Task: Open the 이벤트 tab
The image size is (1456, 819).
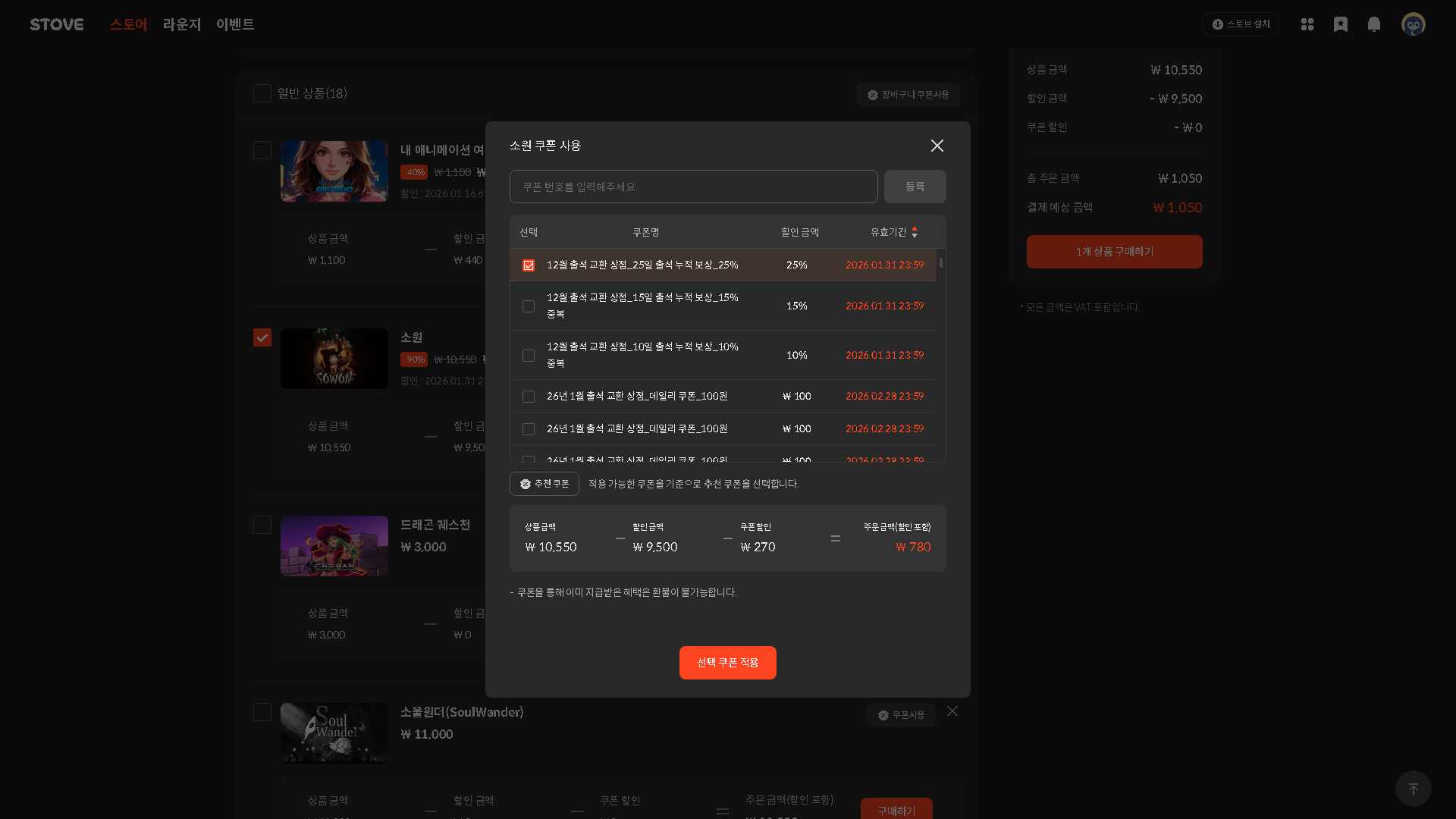Action: pyautogui.click(x=235, y=24)
